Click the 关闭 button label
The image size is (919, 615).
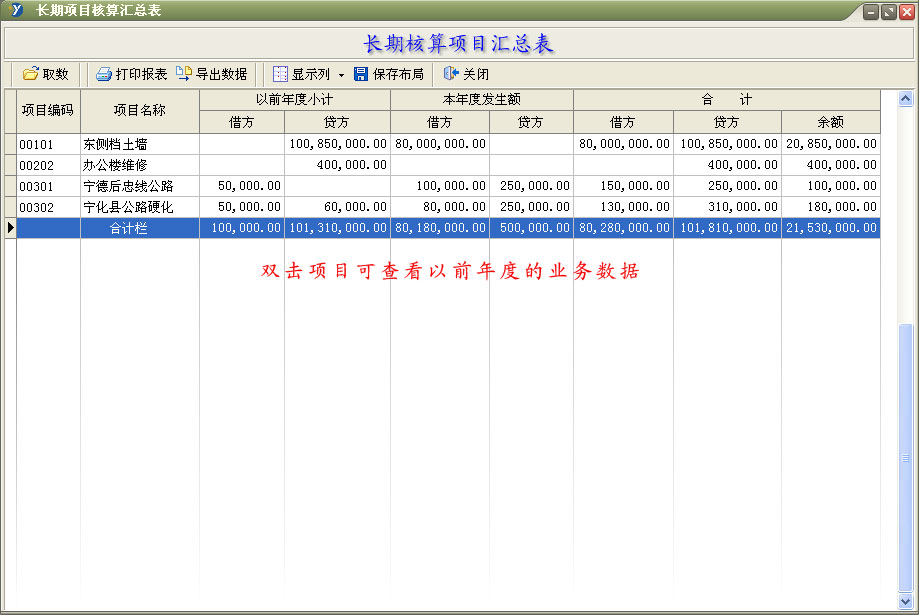point(476,74)
